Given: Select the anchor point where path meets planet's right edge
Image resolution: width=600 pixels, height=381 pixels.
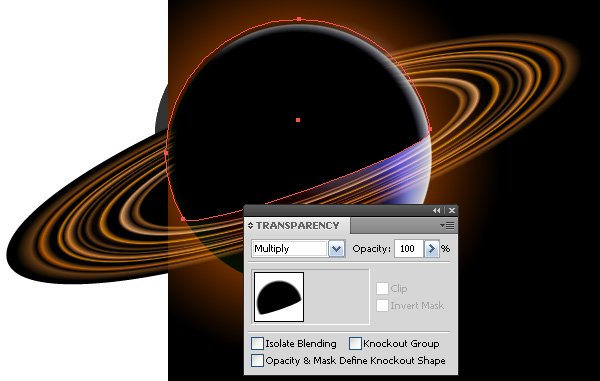Looking at the screenshot, I should (x=430, y=129).
